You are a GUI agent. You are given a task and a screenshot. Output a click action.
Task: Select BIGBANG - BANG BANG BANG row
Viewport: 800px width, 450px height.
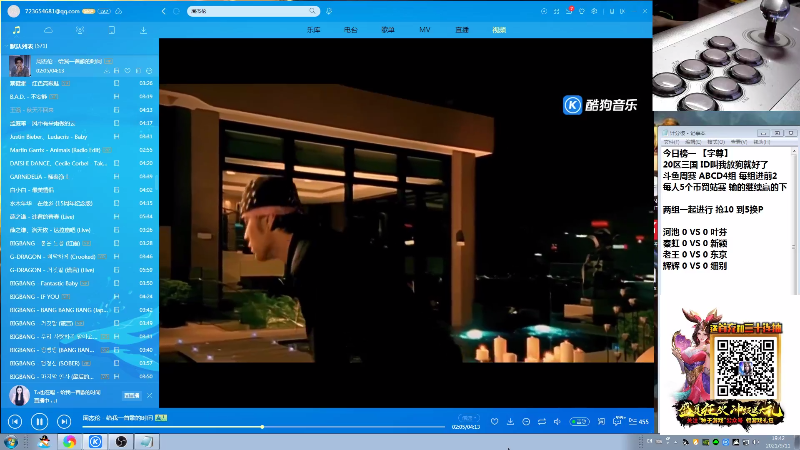coord(80,310)
